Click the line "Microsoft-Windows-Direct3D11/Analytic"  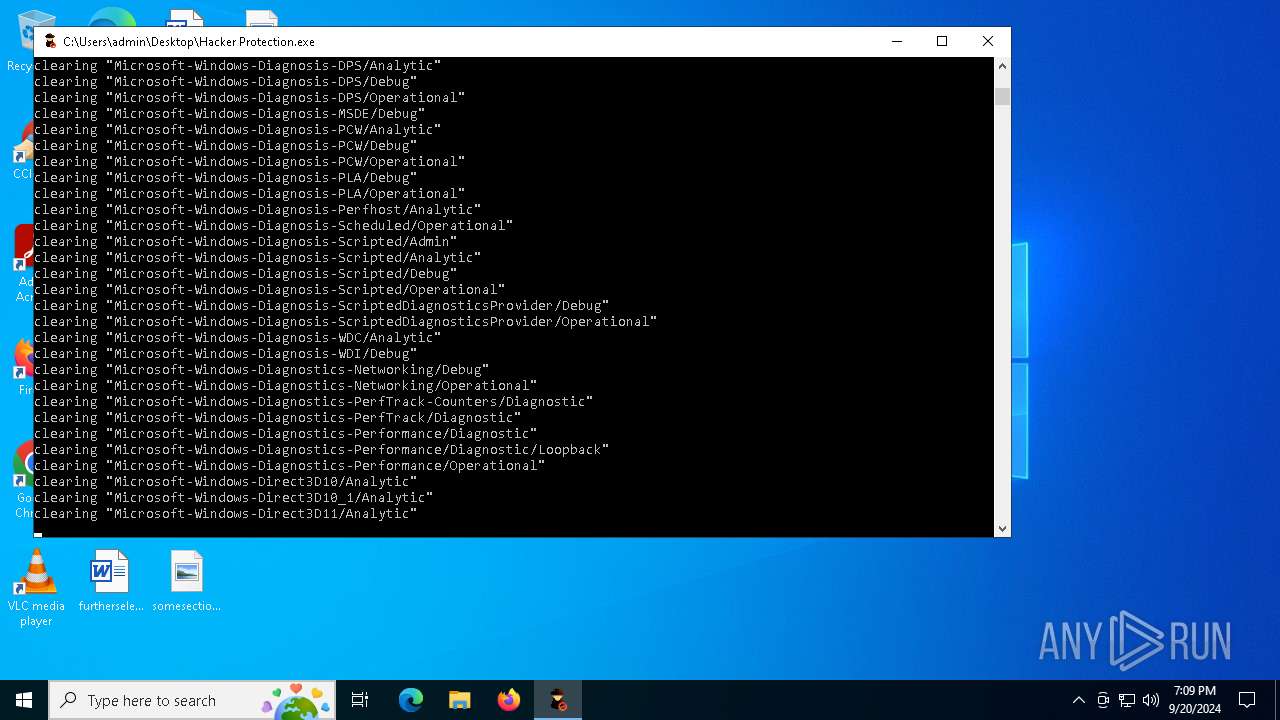click(x=226, y=514)
